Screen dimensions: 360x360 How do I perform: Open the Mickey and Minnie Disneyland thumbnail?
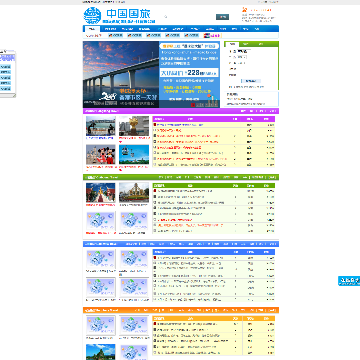pyautogui.click(x=101, y=154)
